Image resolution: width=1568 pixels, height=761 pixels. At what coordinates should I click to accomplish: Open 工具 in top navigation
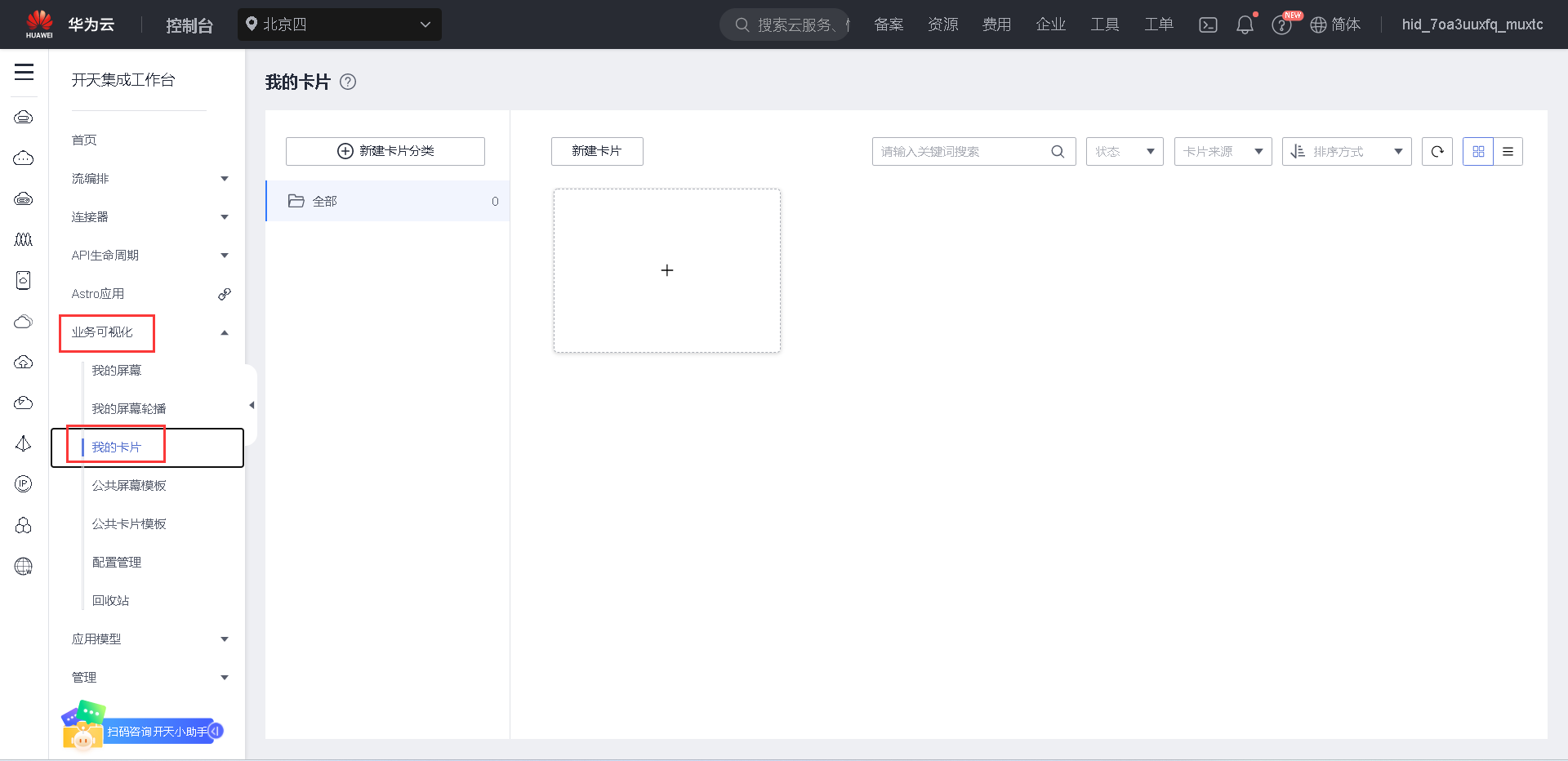(x=1105, y=24)
